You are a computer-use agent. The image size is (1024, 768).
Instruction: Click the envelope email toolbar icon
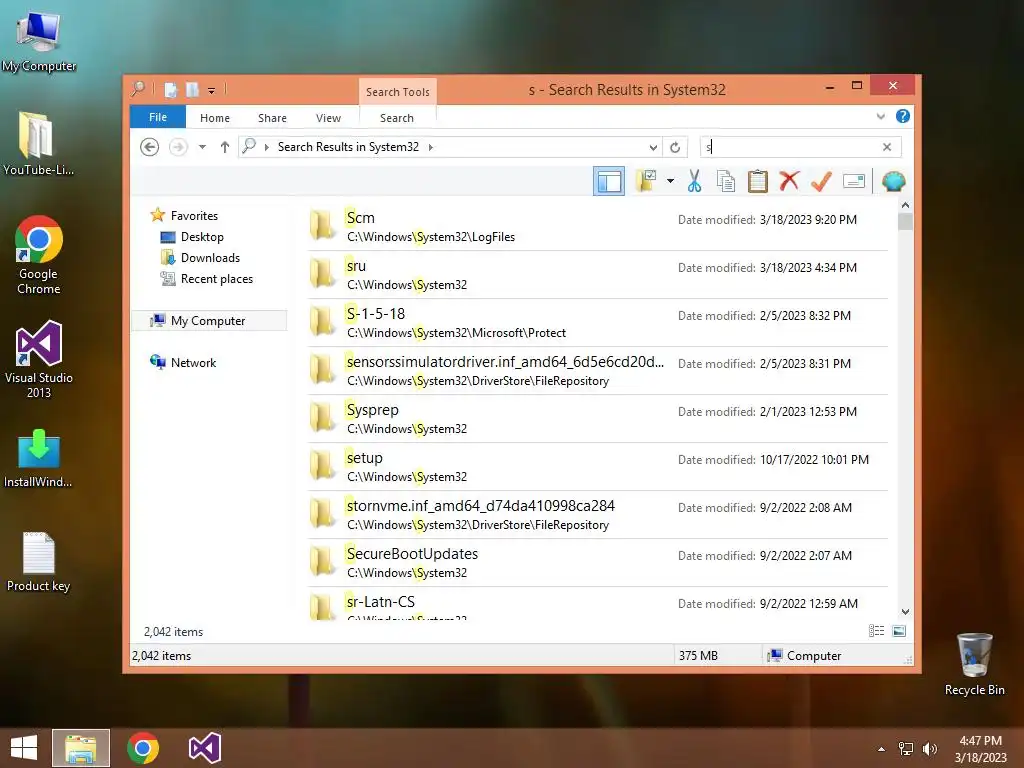coord(854,181)
